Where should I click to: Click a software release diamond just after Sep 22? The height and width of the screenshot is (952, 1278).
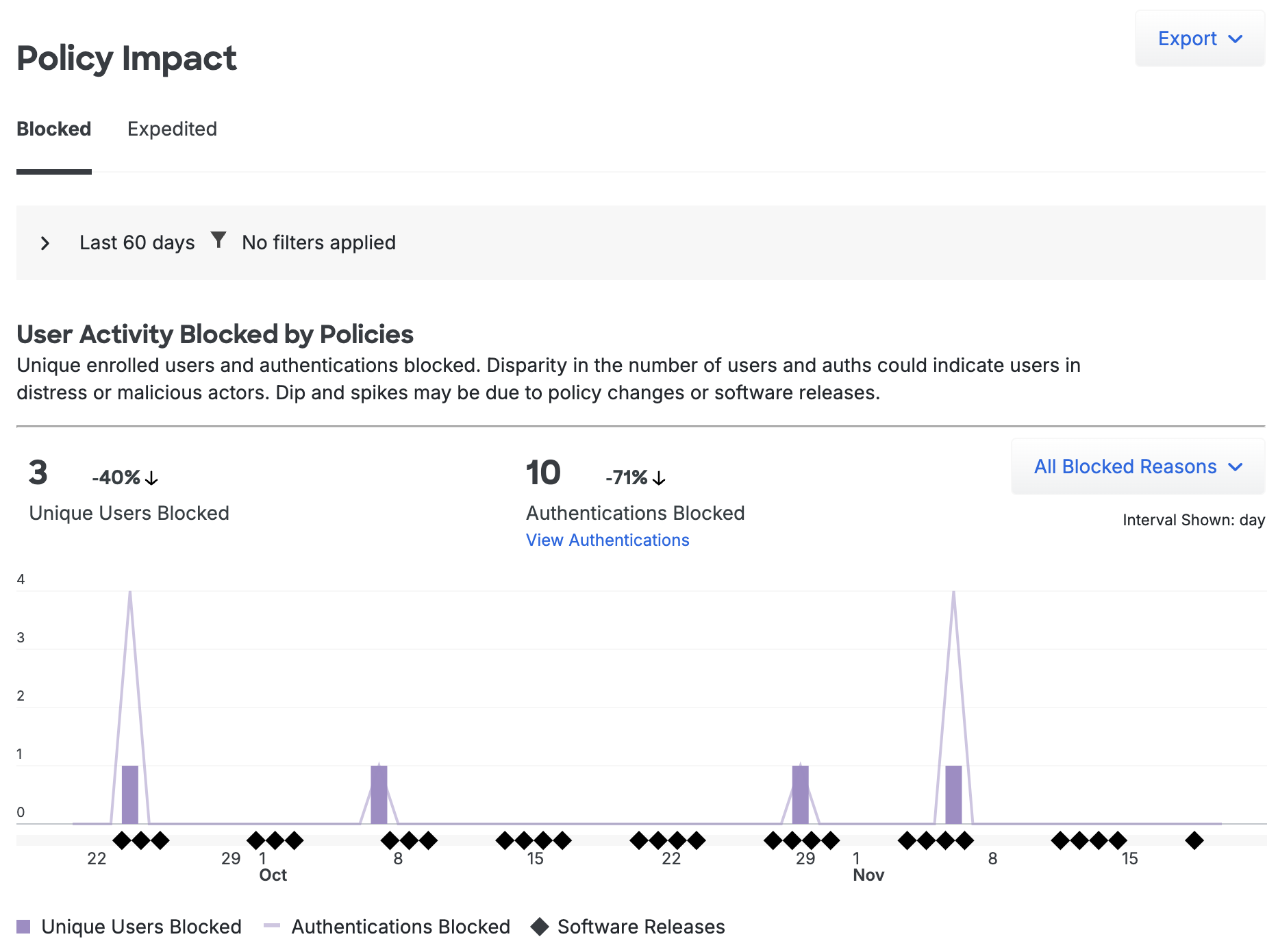point(123,840)
